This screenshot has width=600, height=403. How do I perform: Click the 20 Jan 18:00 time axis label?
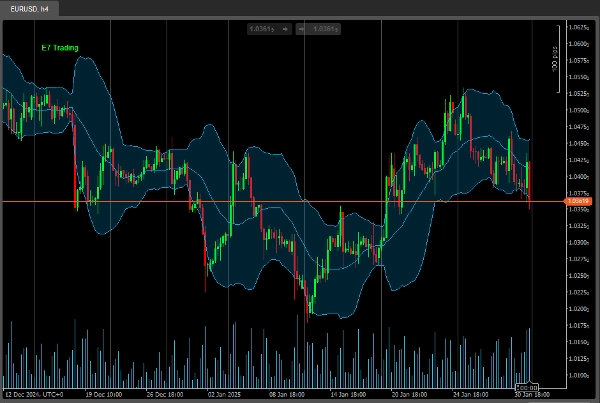[x=409, y=394]
